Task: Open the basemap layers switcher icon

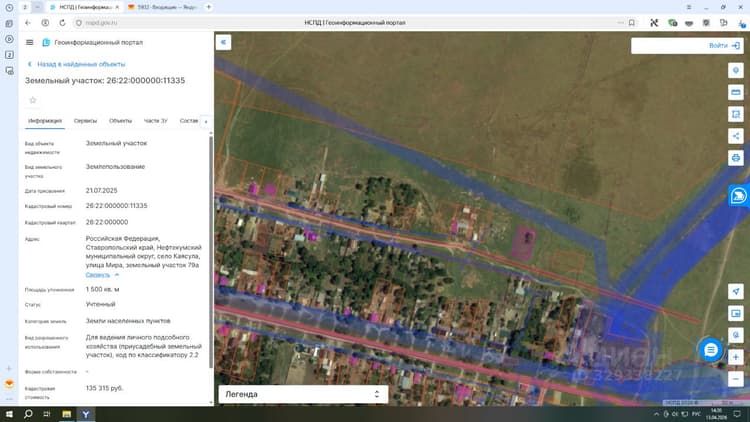Action: tap(736, 313)
